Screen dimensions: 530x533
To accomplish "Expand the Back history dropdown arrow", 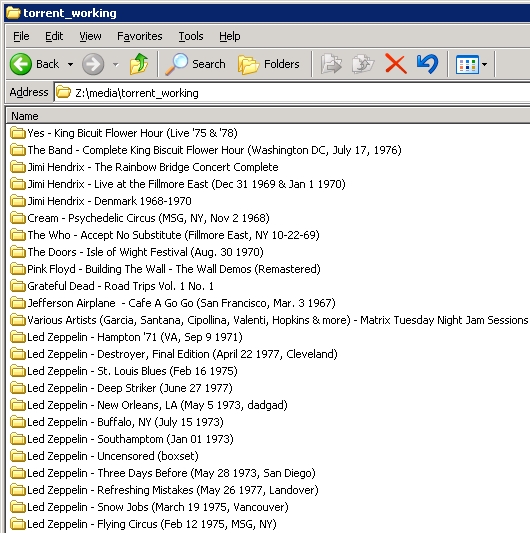I will click(70, 64).
